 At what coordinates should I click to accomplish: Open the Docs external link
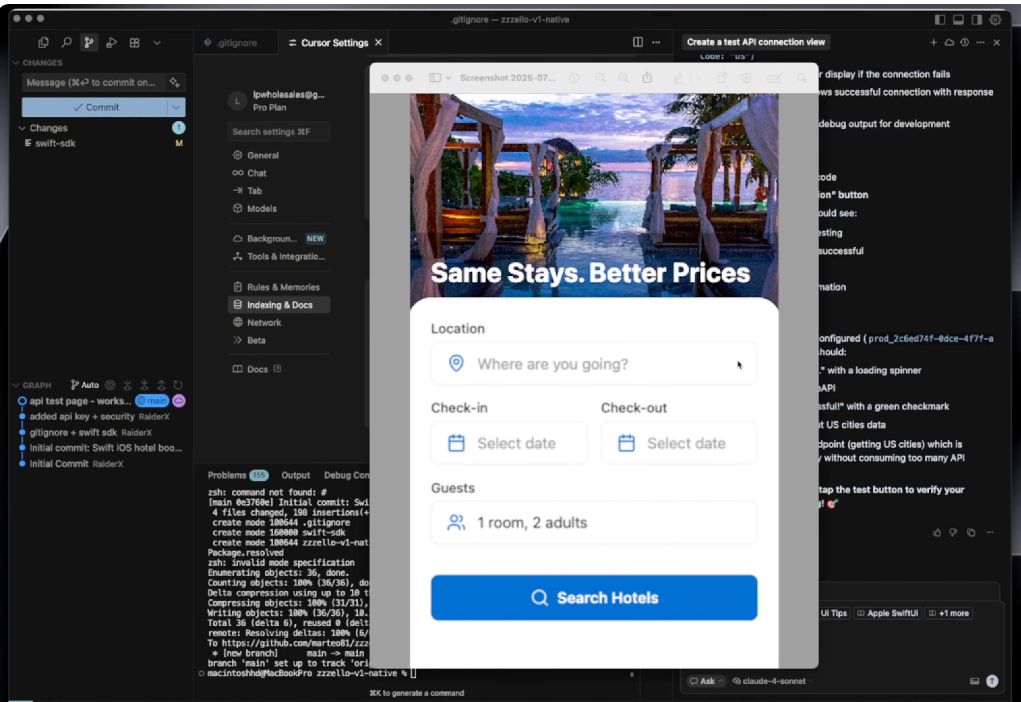pos(257,369)
